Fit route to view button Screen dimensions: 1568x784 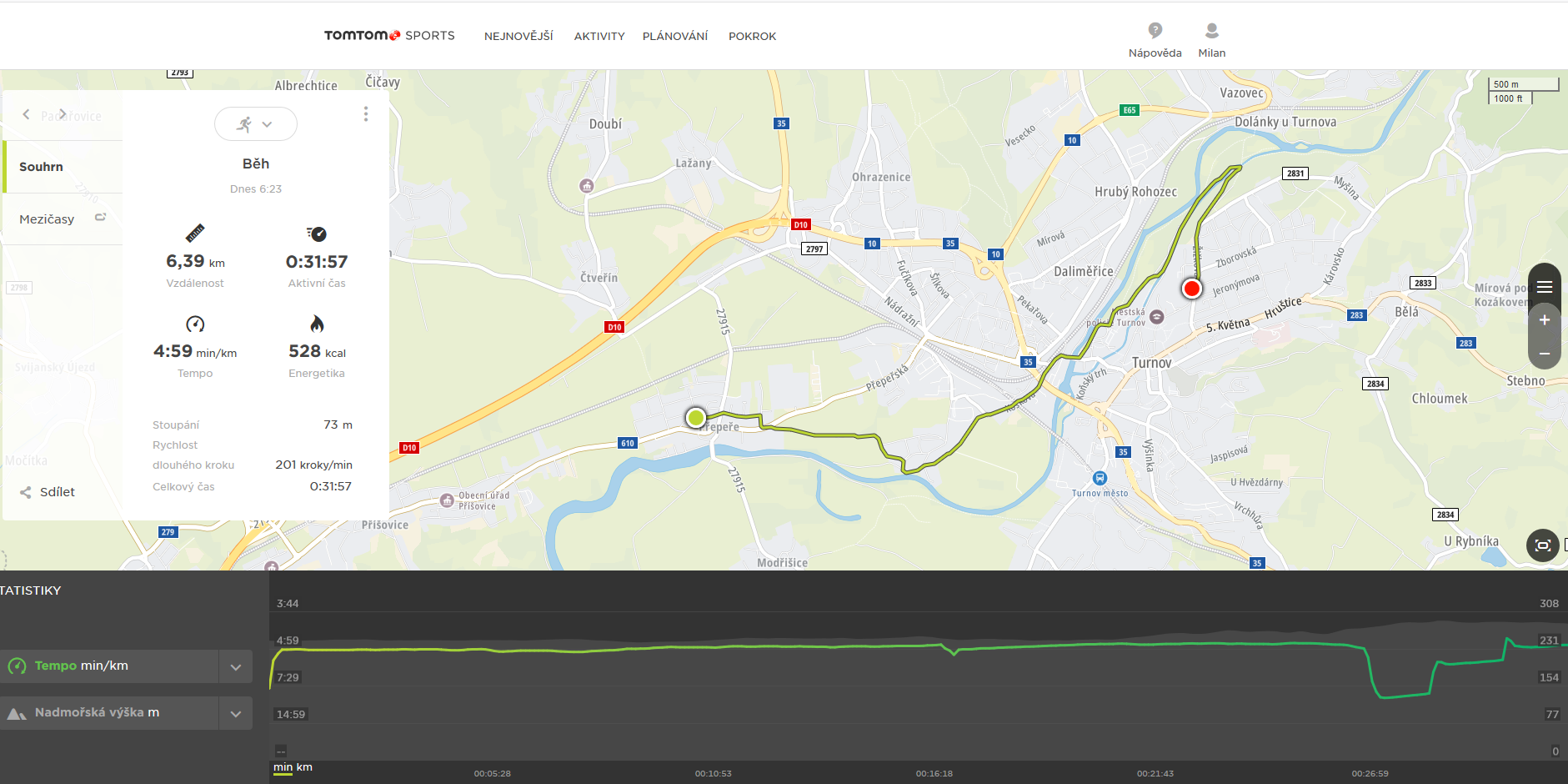tap(1543, 545)
